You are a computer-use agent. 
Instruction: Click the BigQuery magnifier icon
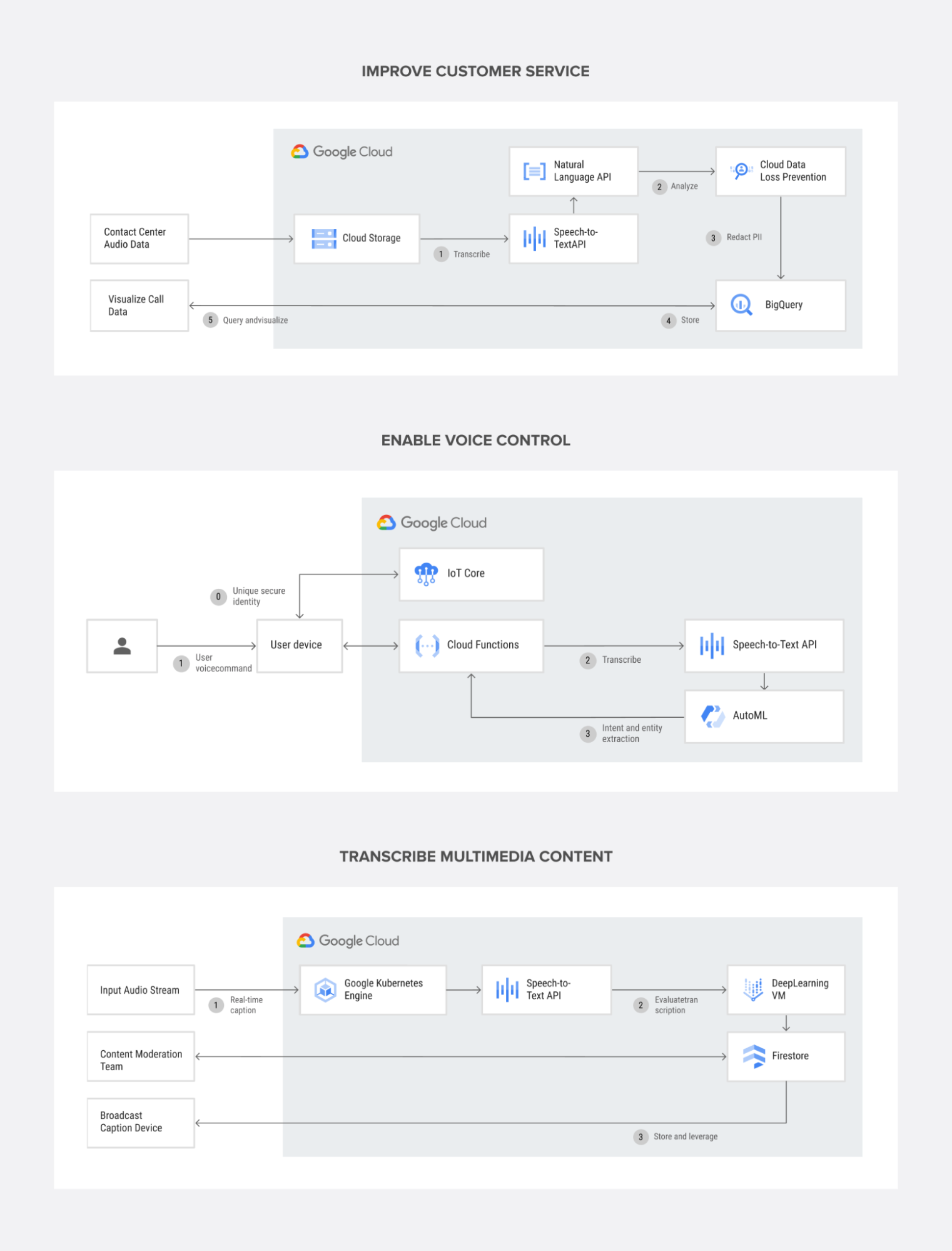pos(741,305)
